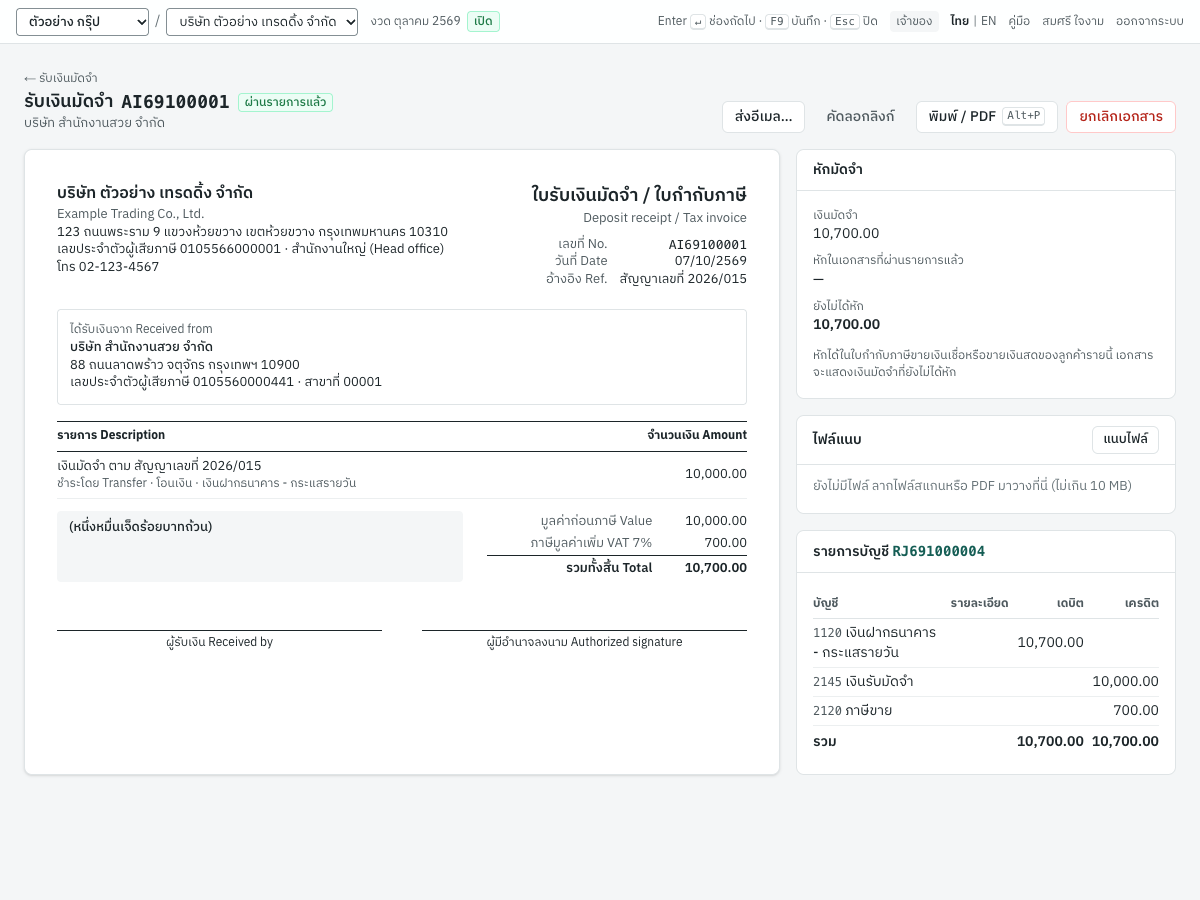Click account row 2145 เงินรับมัดจำ
Screen dimensions: 1200x900
986,682
